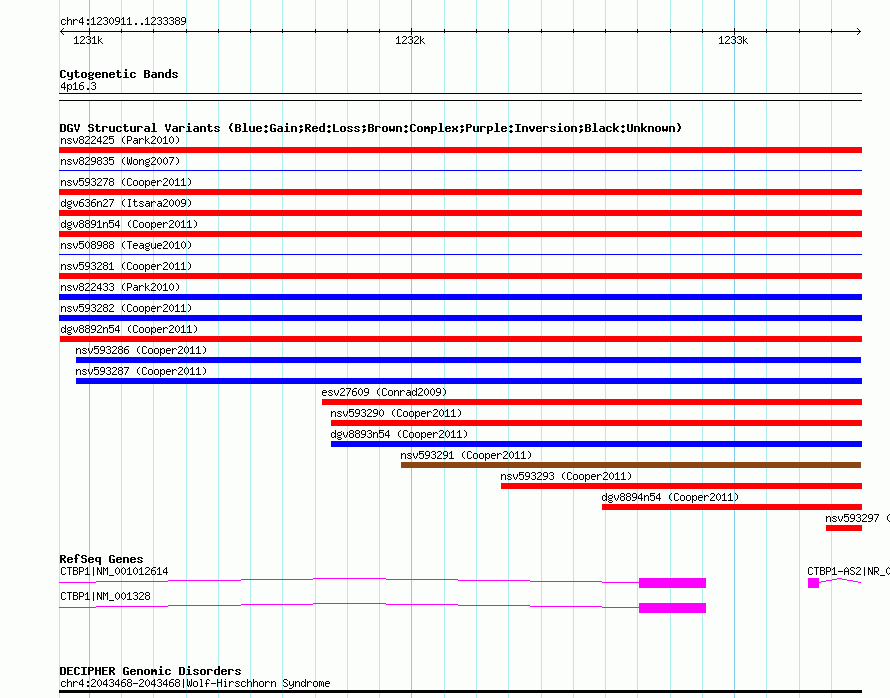
Task: Click the short red bar under nsv593297
Action: point(843,528)
